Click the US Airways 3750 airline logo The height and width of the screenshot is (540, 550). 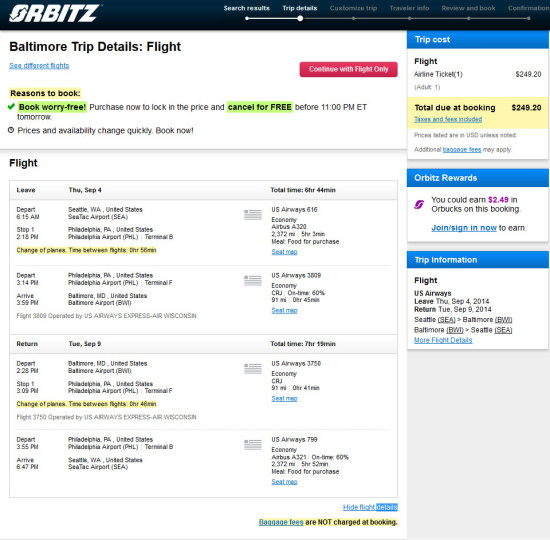253,368
